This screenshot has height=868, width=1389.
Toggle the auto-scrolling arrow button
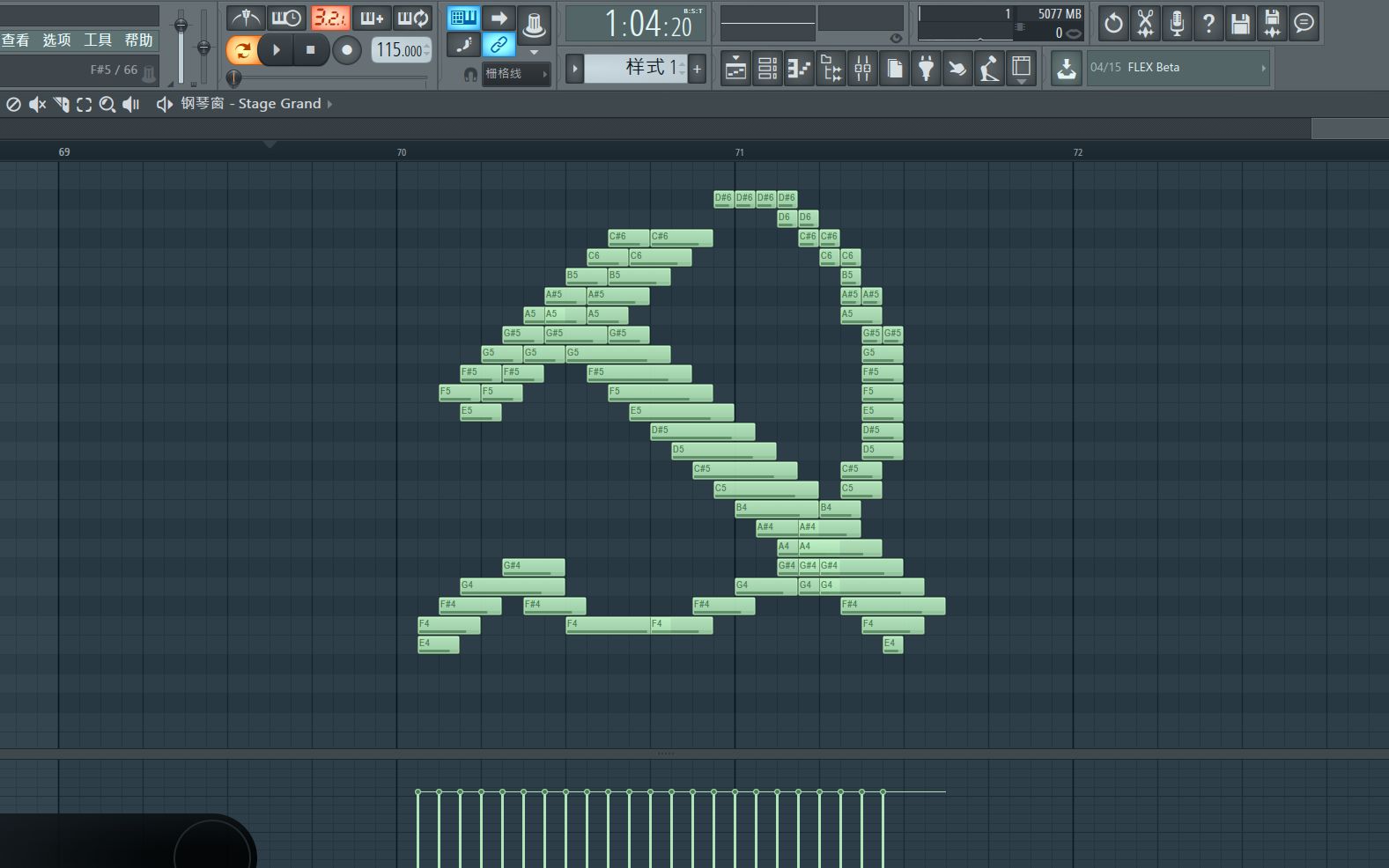499,18
